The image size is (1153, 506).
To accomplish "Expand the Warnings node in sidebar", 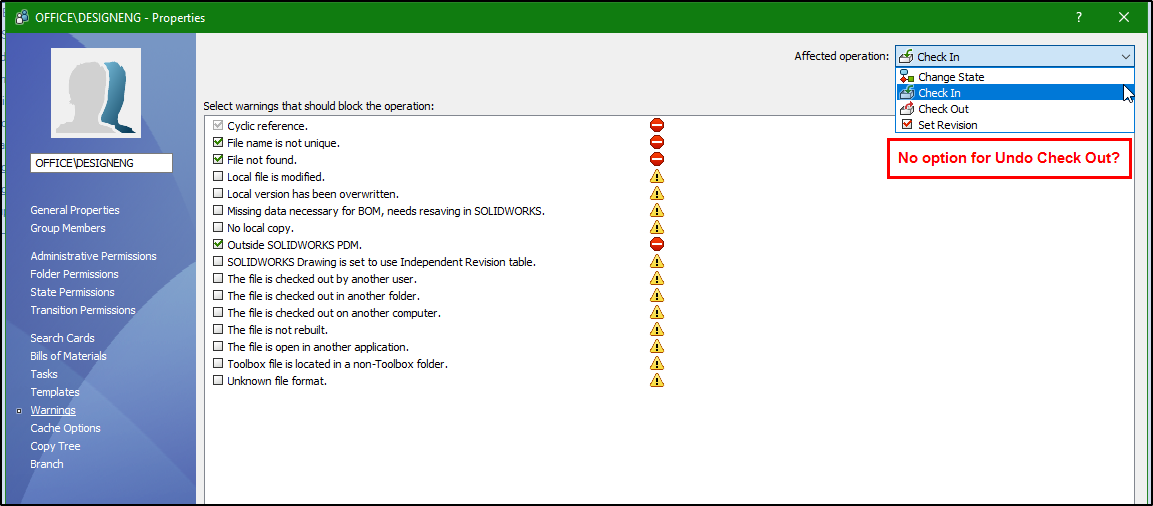I will pos(19,411).
